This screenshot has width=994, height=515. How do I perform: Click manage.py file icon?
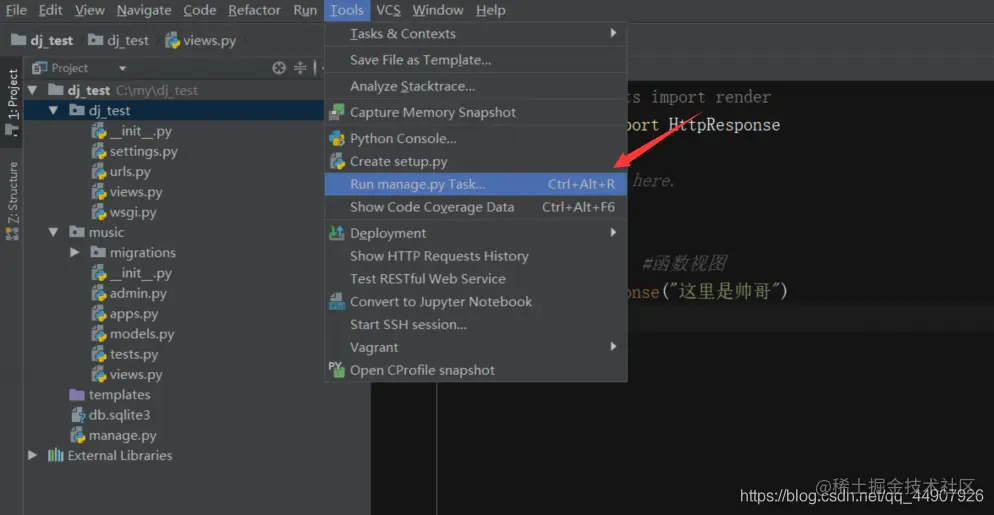[x=77, y=435]
